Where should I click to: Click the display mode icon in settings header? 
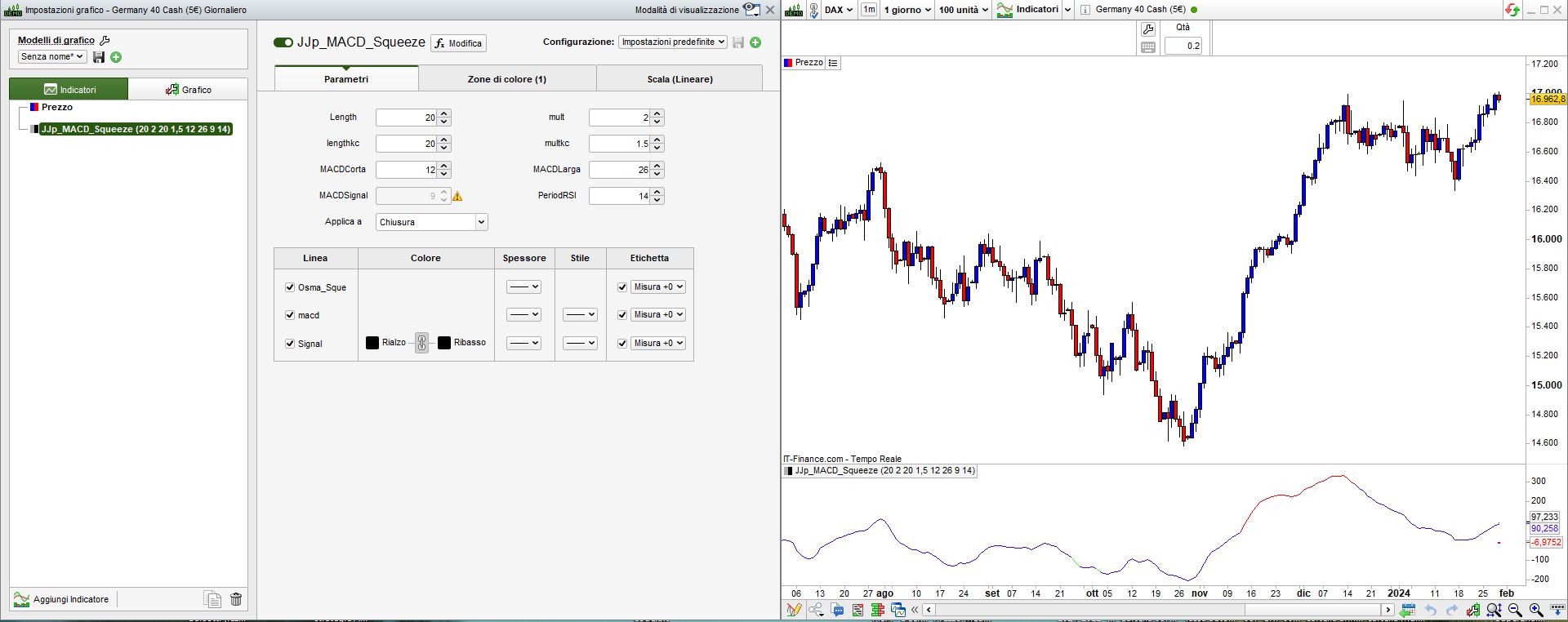tap(752, 10)
